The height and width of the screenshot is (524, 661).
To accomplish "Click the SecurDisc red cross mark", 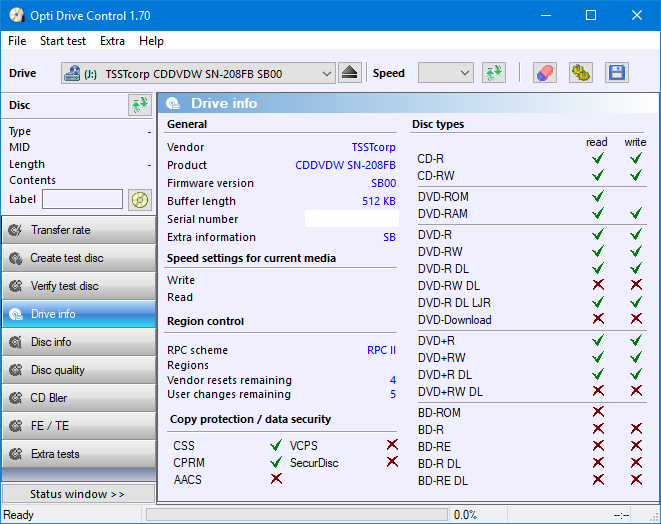I will coord(392,462).
